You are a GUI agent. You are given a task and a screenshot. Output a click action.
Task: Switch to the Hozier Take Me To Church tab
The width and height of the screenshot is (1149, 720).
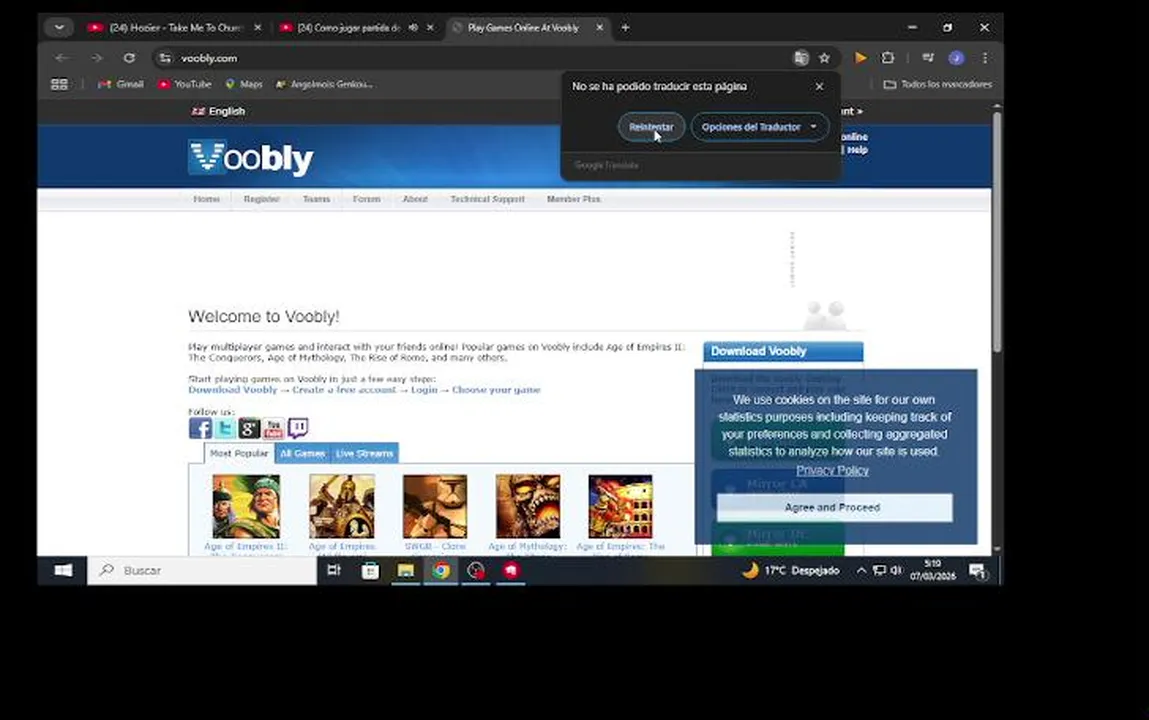click(x=174, y=27)
